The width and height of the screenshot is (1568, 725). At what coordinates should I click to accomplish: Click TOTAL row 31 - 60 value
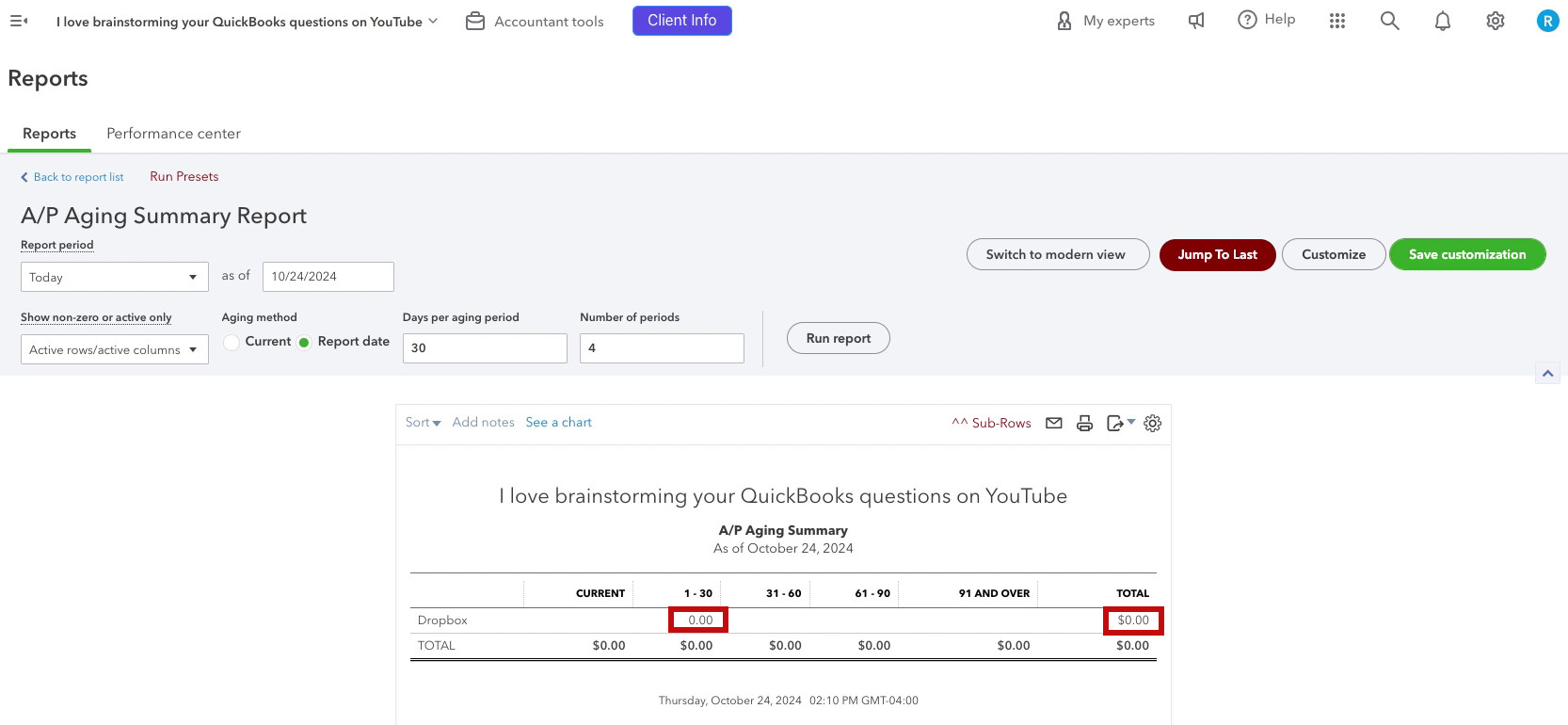pos(785,646)
